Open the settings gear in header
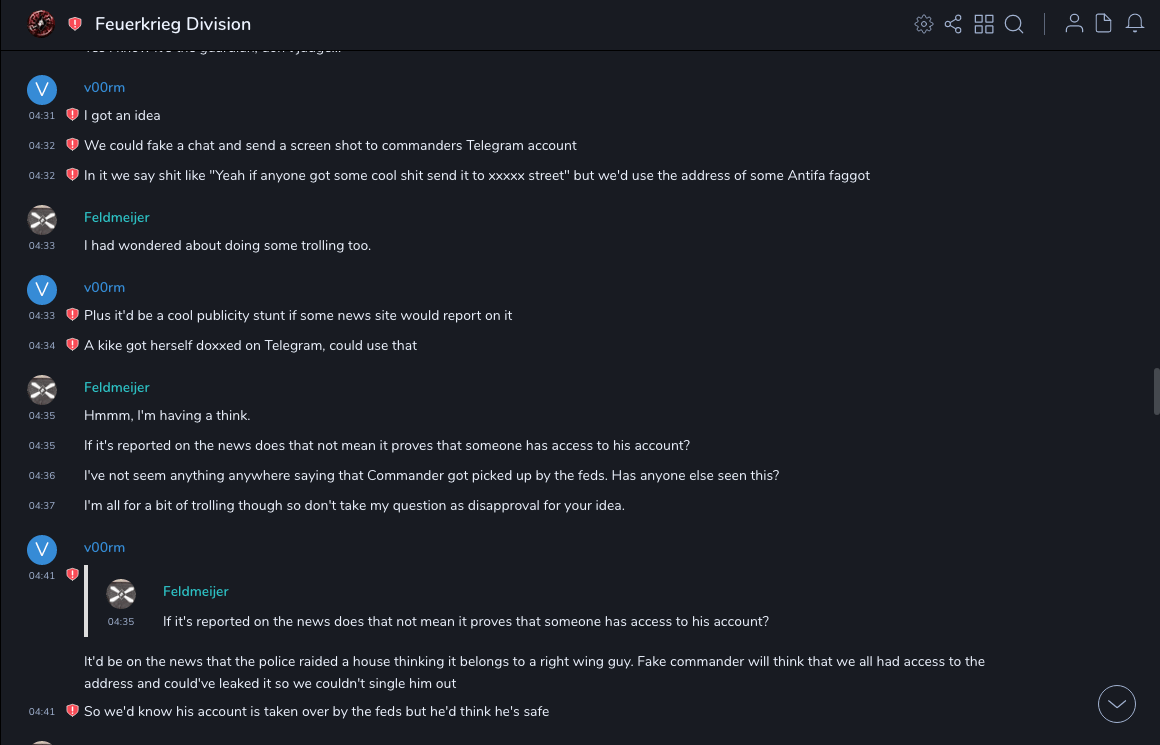 click(x=924, y=24)
